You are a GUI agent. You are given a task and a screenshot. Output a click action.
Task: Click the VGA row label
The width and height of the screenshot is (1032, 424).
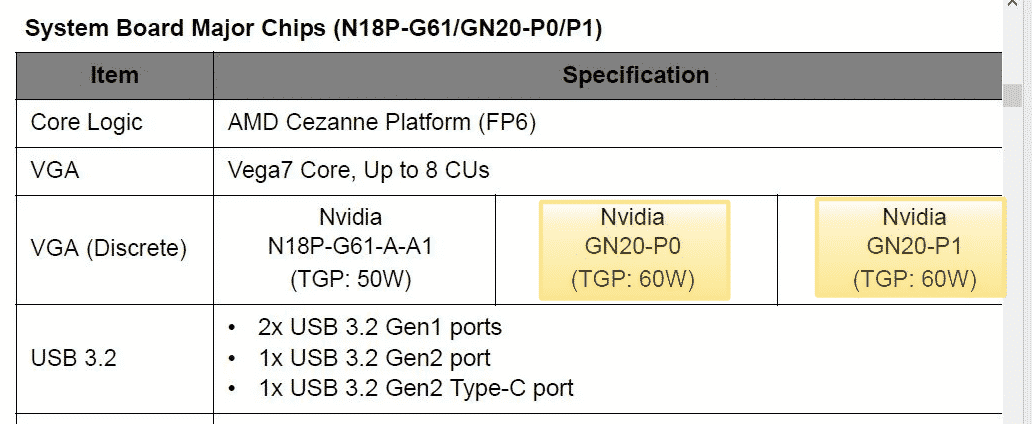[x=55, y=170]
